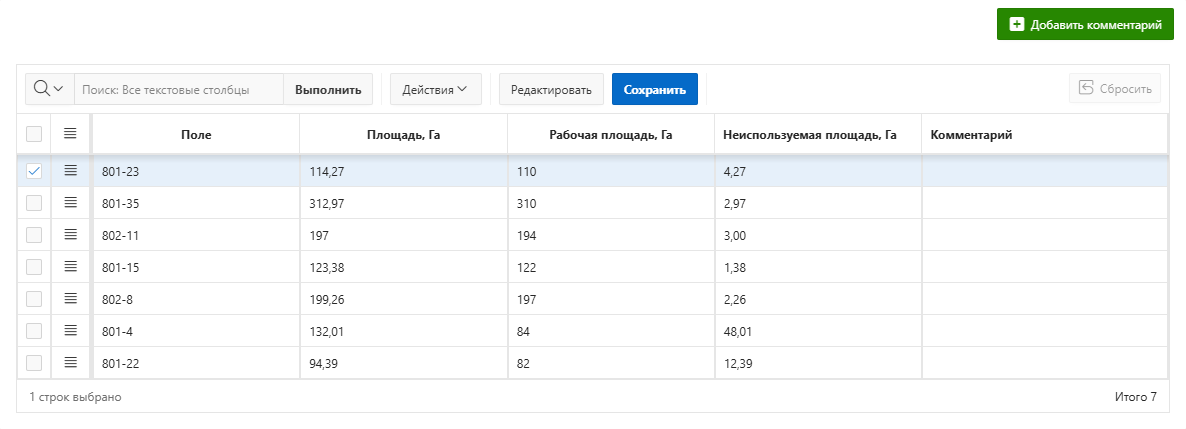Open row actions menu for field 801-35
The image size is (1186, 429).
click(x=70, y=203)
